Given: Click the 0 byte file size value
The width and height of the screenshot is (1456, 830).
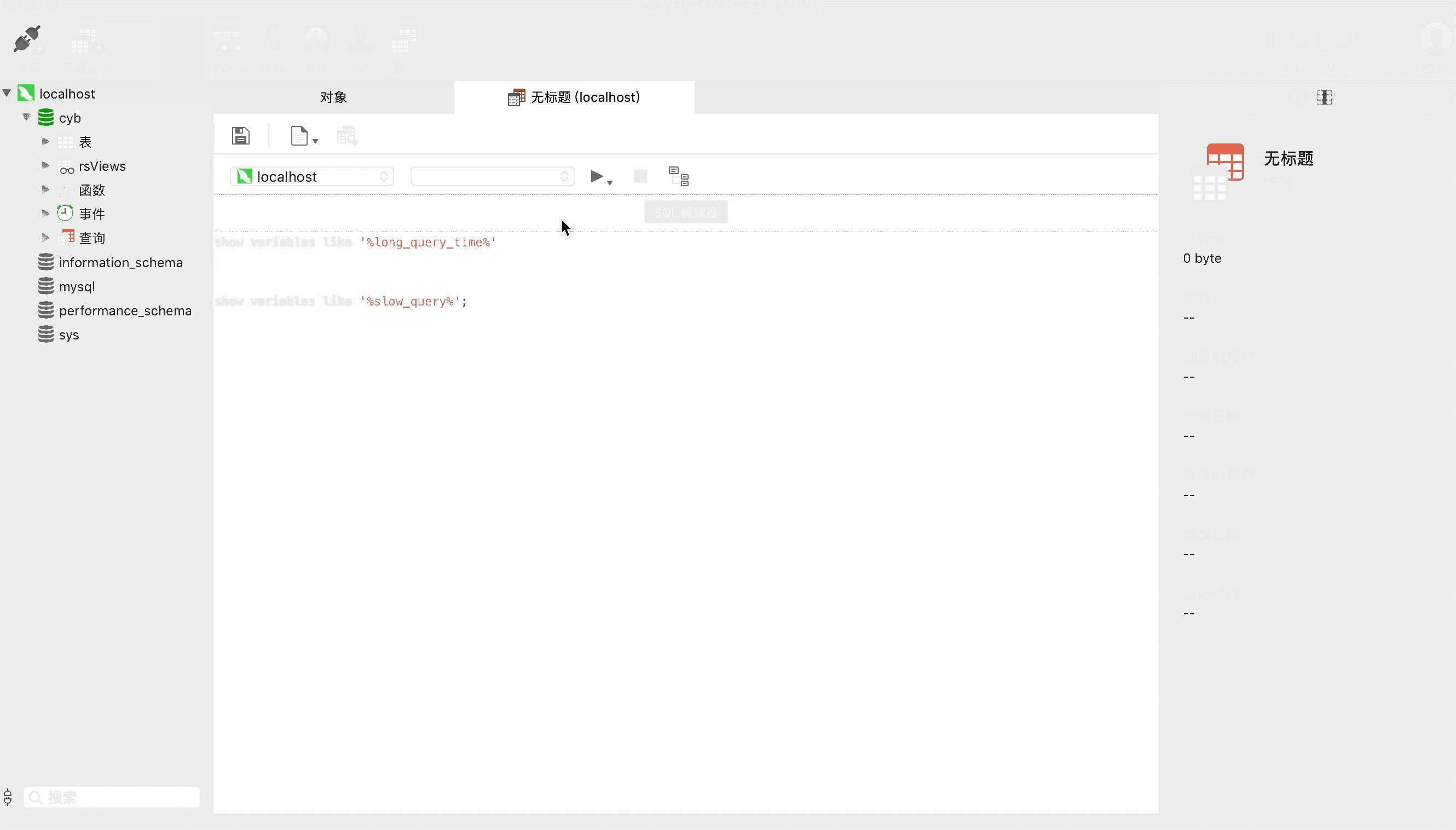Looking at the screenshot, I should tap(1202, 258).
